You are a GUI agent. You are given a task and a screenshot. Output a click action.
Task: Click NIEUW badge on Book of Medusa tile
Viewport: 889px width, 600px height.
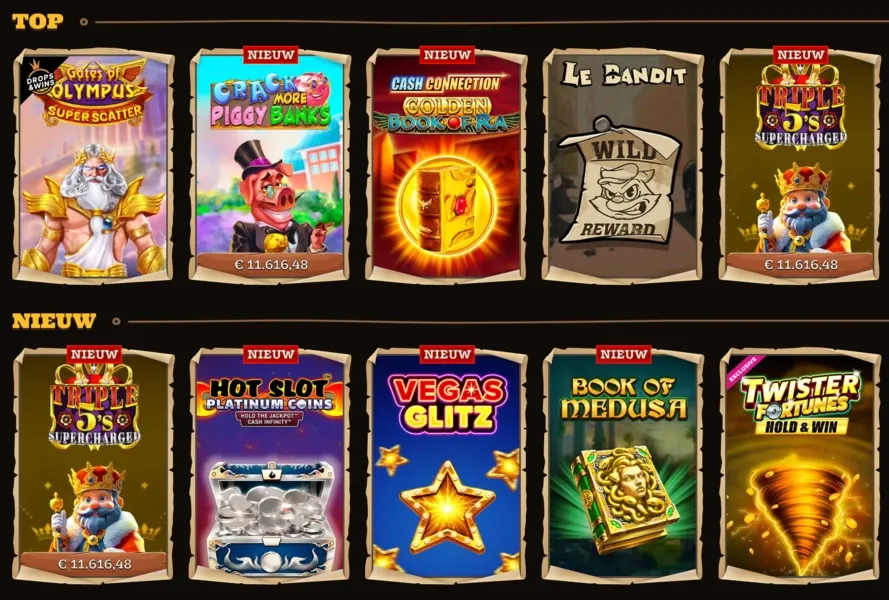624,354
